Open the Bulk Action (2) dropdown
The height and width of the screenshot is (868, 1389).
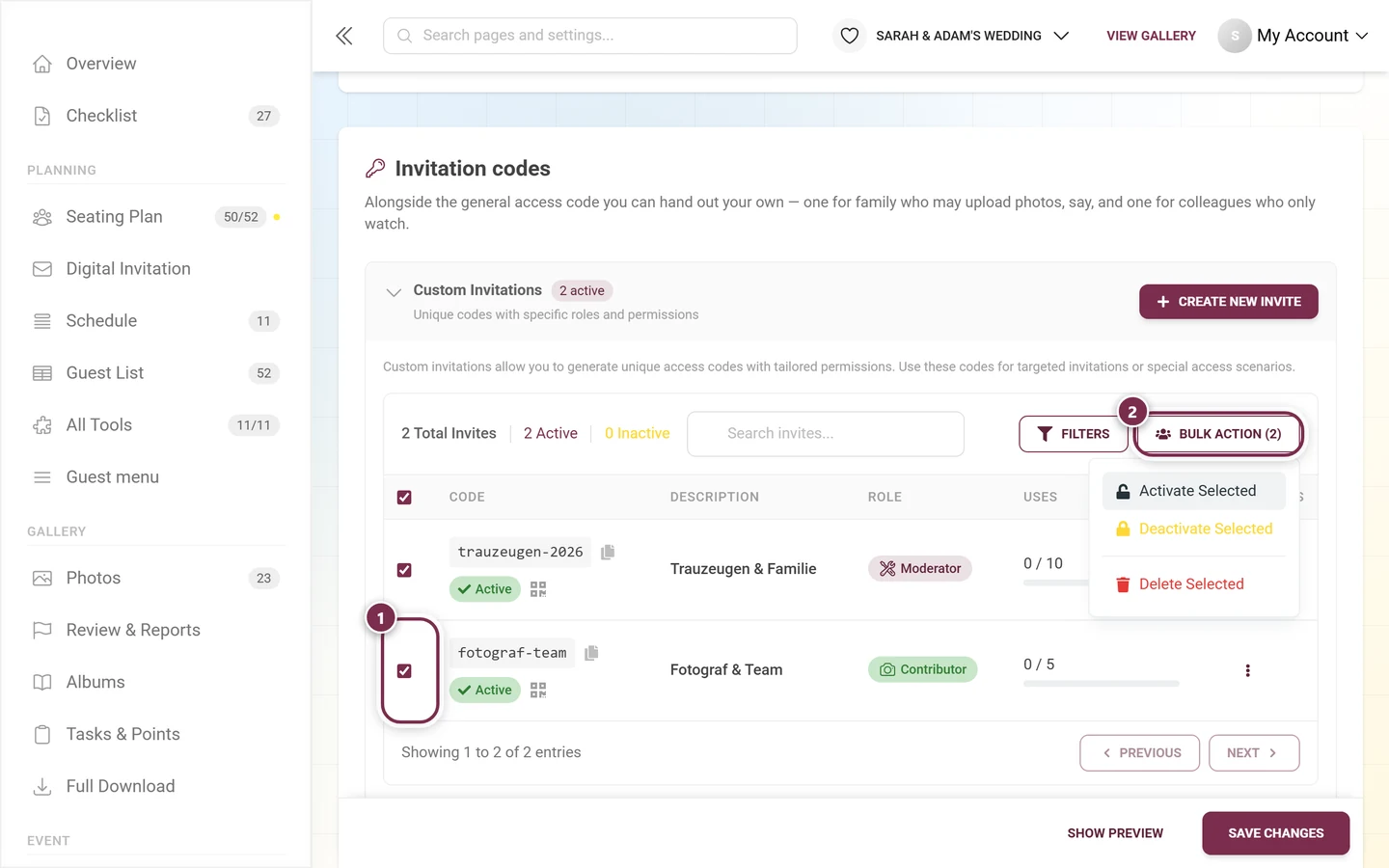(x=1219, y=434)
